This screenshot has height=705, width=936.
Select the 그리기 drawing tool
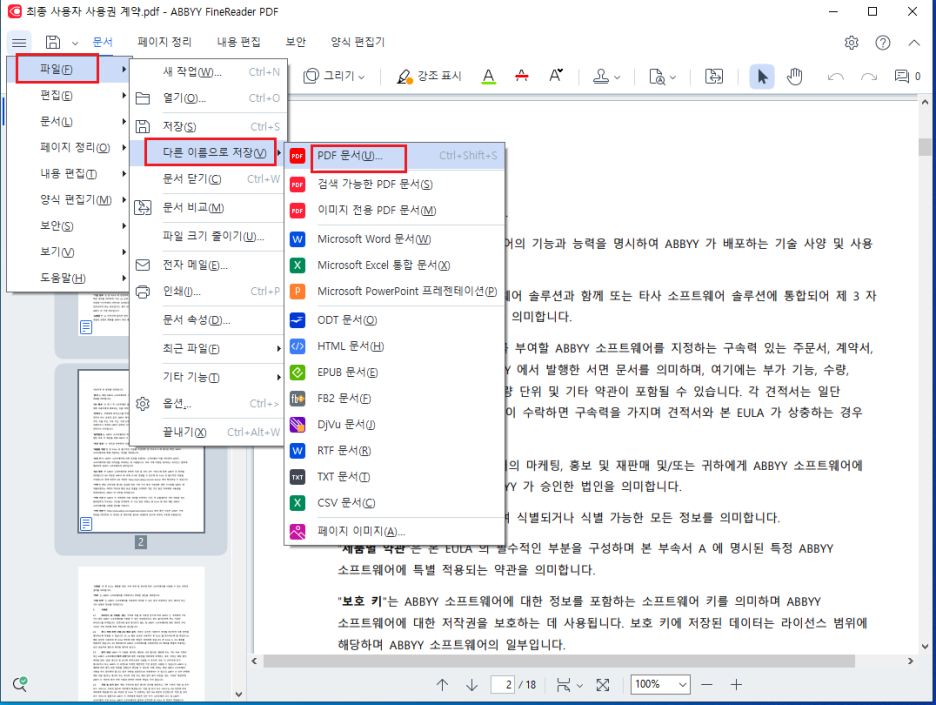(x=329, y=76)
